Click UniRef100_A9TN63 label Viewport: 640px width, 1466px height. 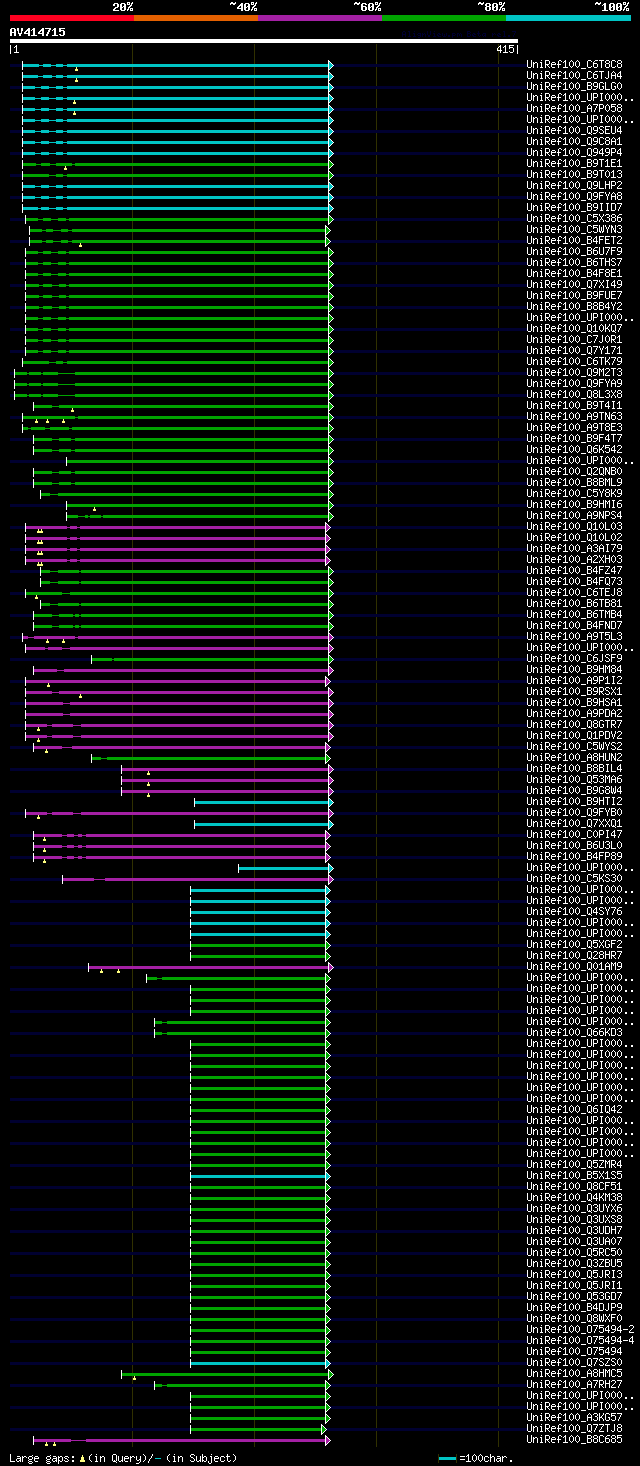point(575,416)
